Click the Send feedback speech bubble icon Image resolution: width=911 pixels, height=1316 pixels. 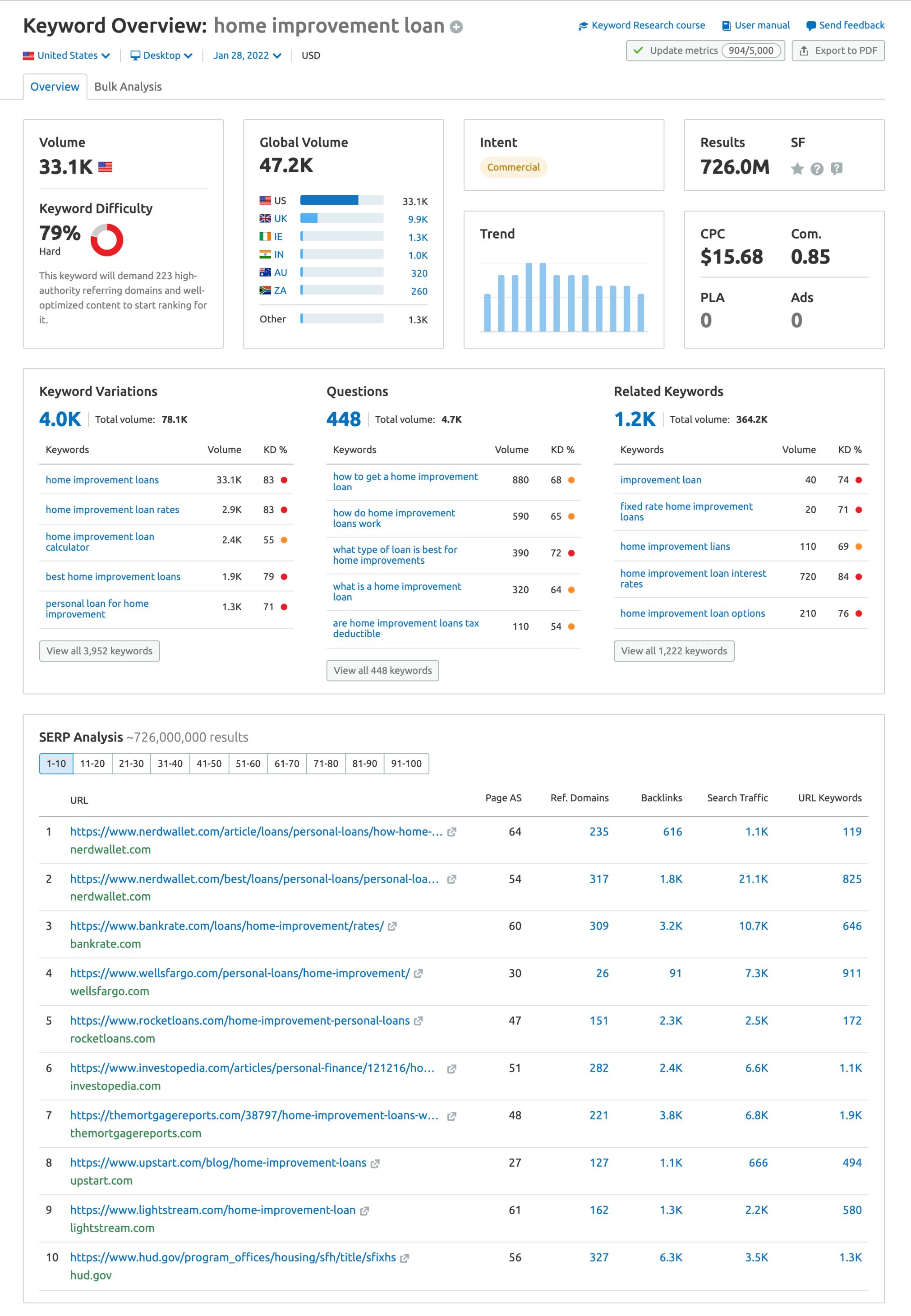click(810, 26)
